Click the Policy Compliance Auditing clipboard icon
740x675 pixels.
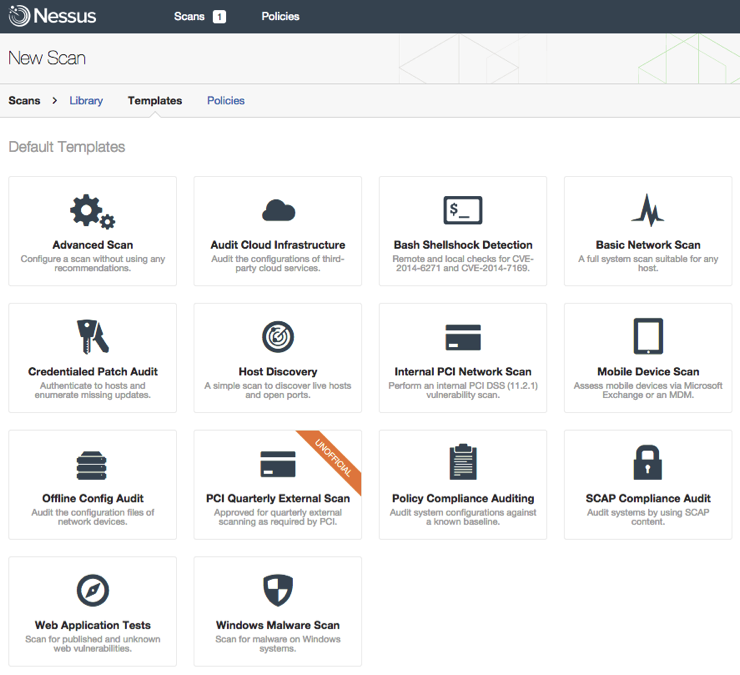(x=463, y=462)
